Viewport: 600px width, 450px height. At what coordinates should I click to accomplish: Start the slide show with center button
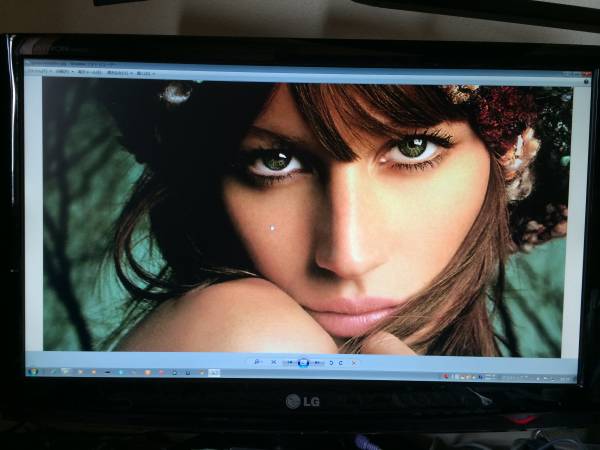click(303, 362)
